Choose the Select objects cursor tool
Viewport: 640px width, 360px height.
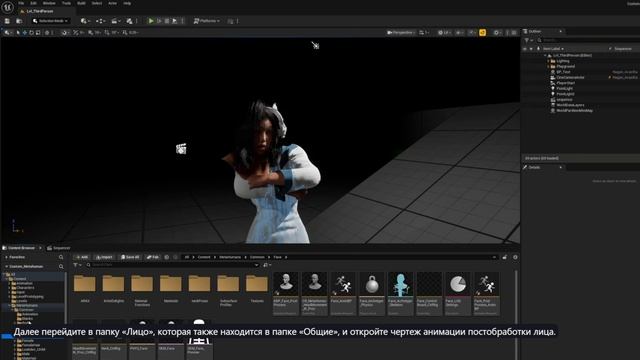click(18, 32)
